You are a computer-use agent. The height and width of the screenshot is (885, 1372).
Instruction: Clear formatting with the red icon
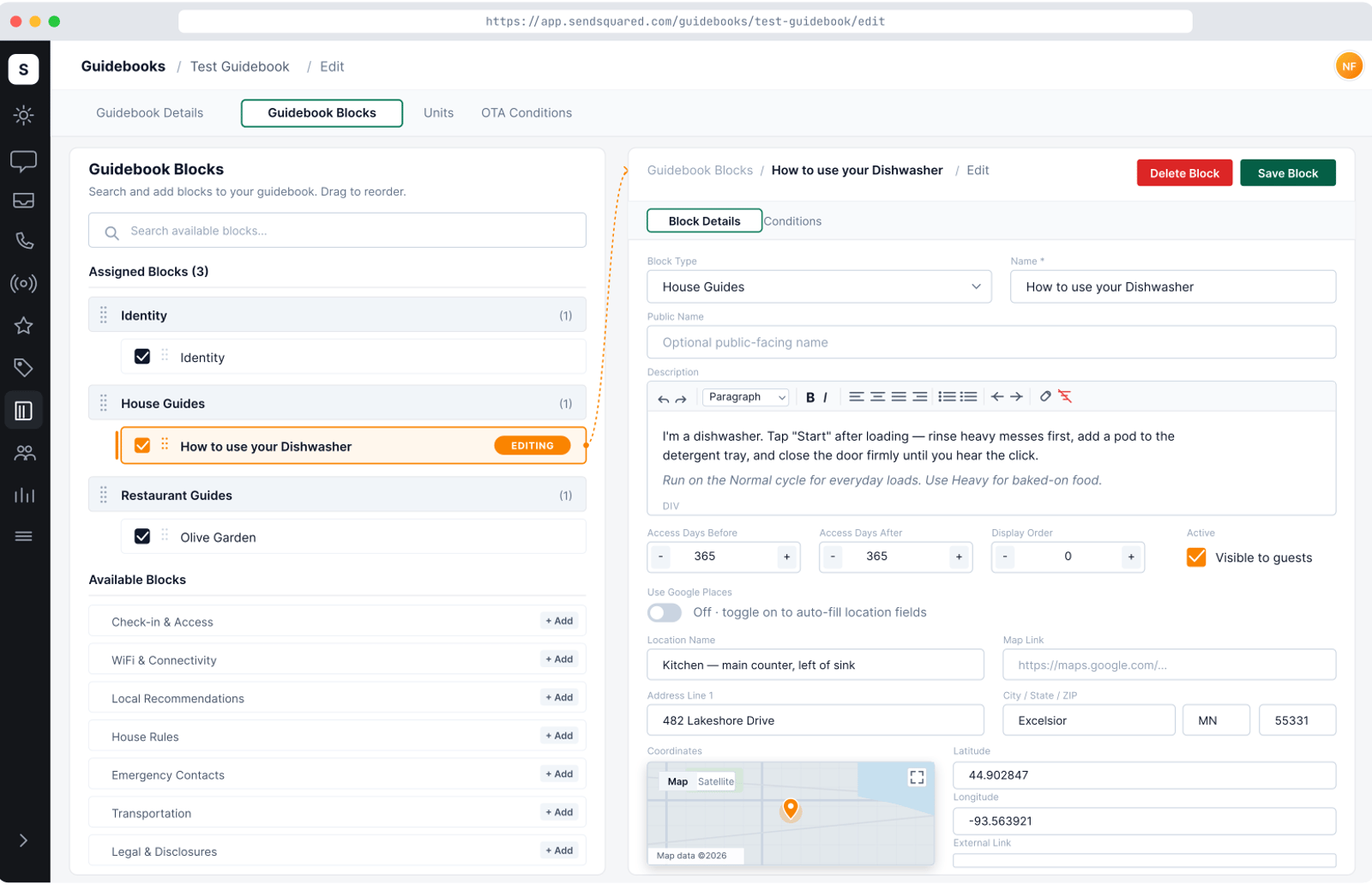(x=1065, y=396)
